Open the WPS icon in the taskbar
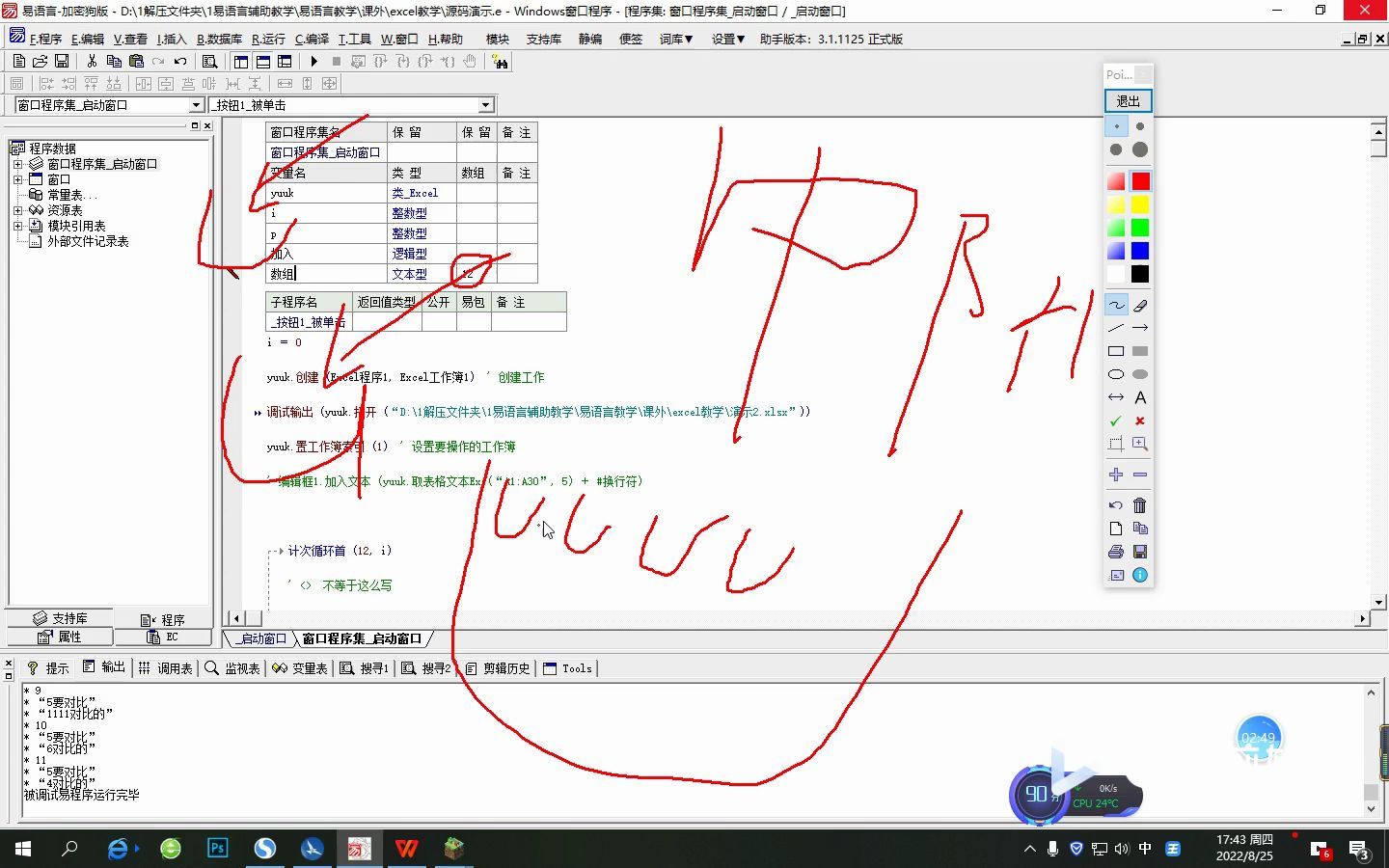This screenshot has height=868, width=1389. point(406,848)
